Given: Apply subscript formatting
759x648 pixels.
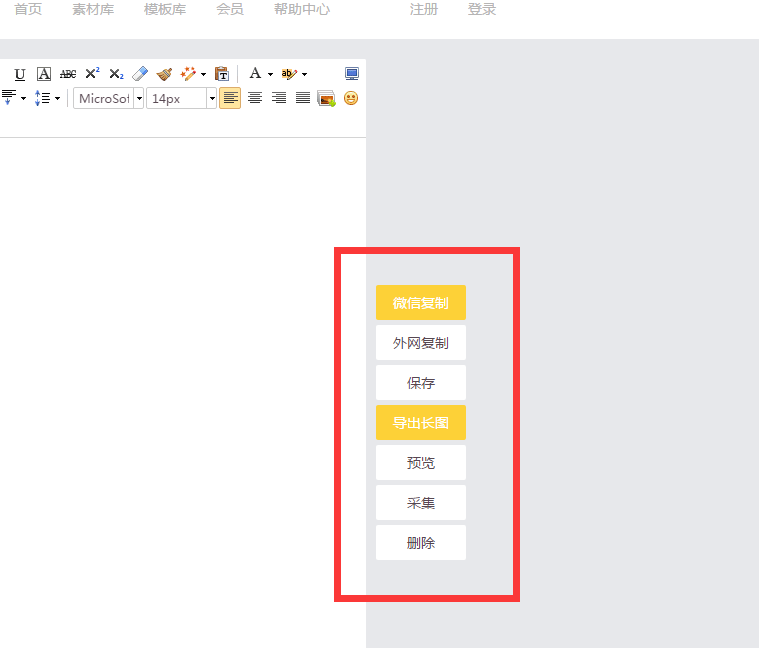Looking at the screenshot, I should pos(116,74).
